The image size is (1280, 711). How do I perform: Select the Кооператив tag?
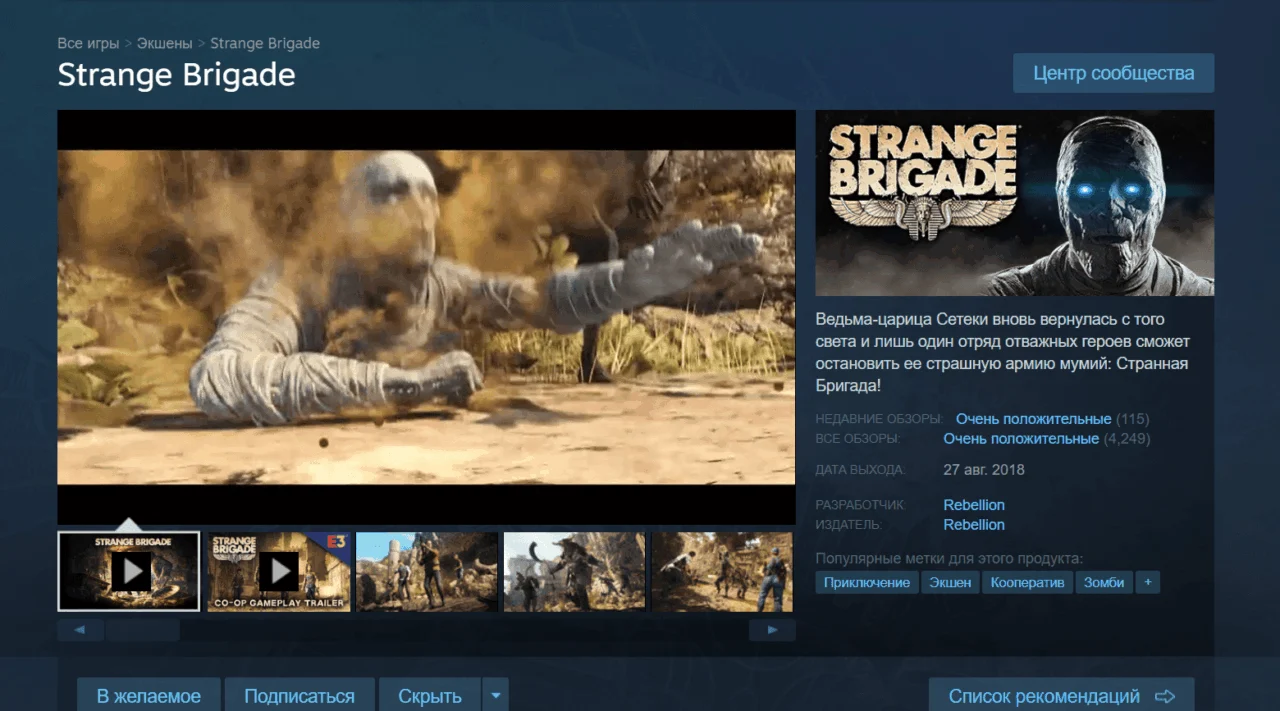click(x=1028, y=582)
